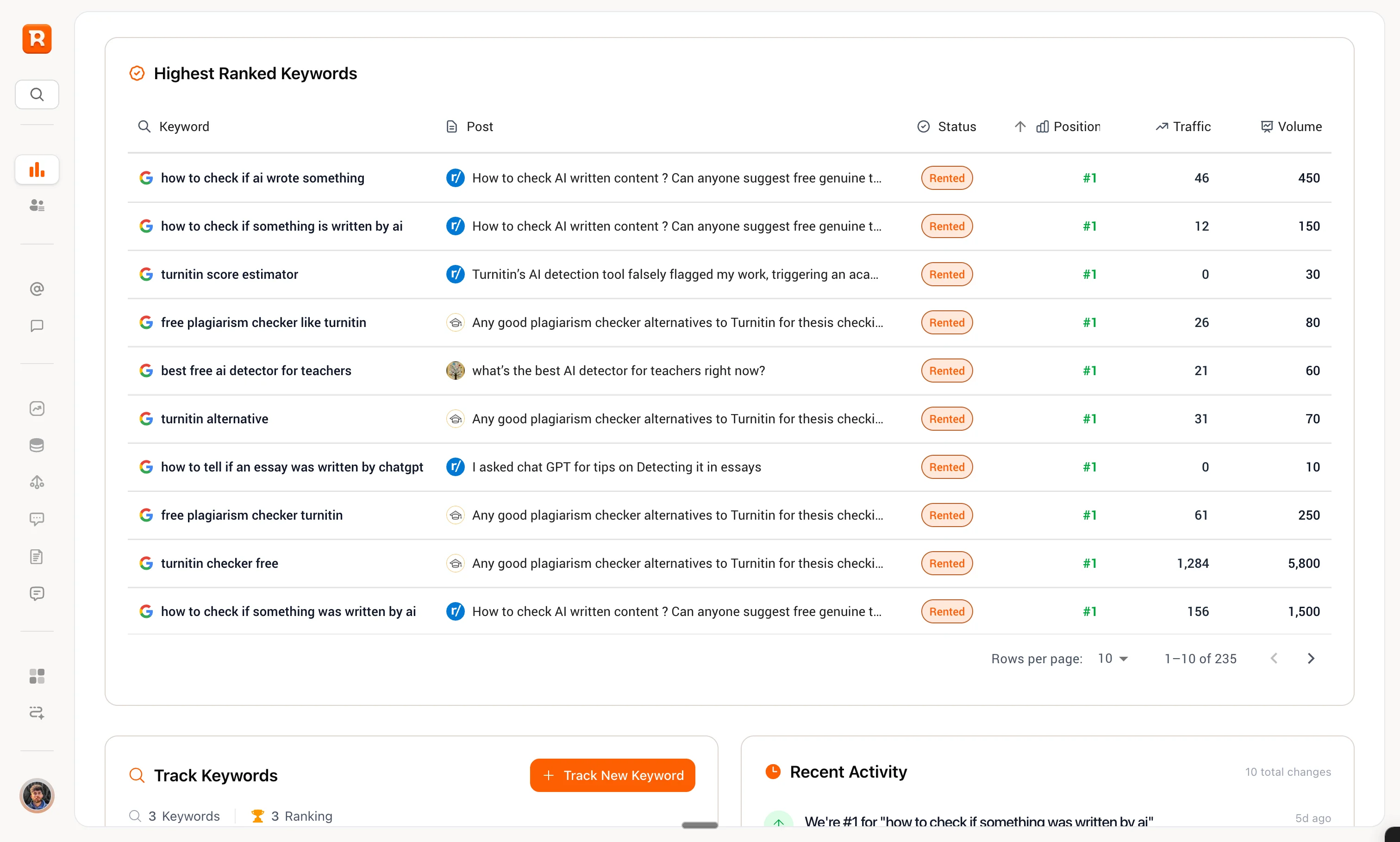The height and width of the screenshot is (842, 1400).
Task: Open the post 'I asked chat GPT for tips on Detecting it in essays'
Action: point(616,467)
